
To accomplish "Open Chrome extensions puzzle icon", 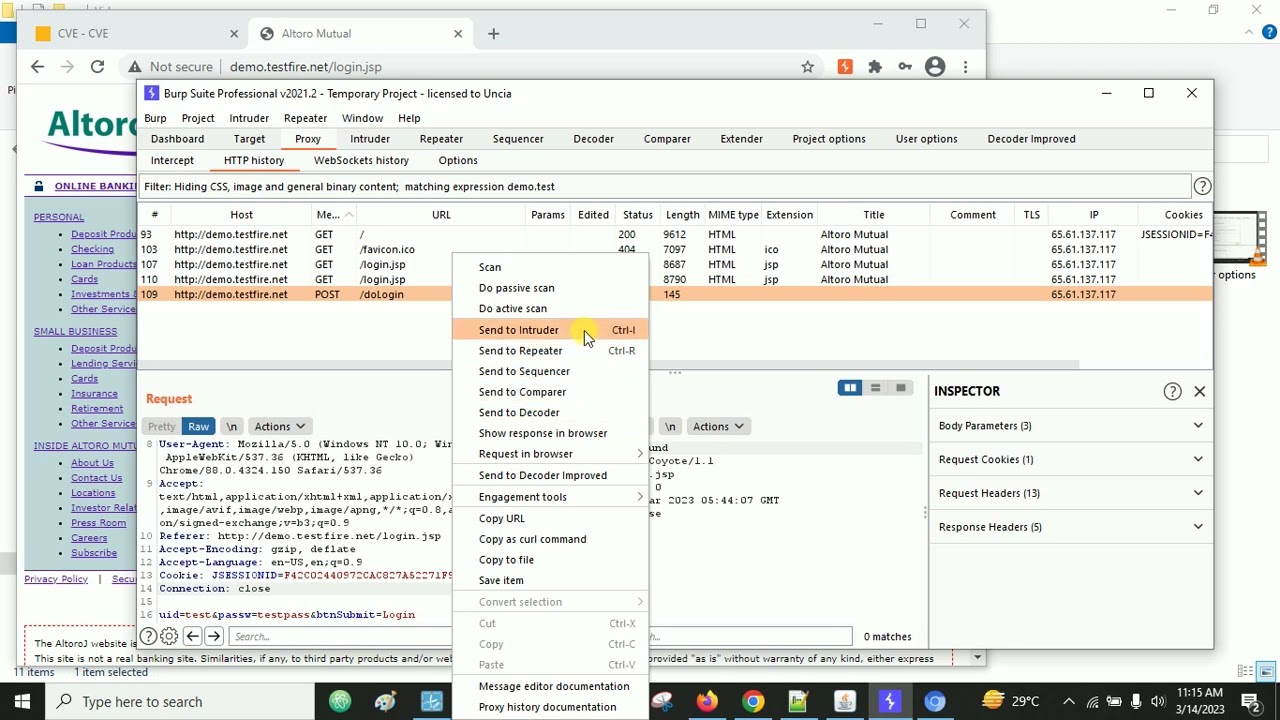I will click(875, 67).
